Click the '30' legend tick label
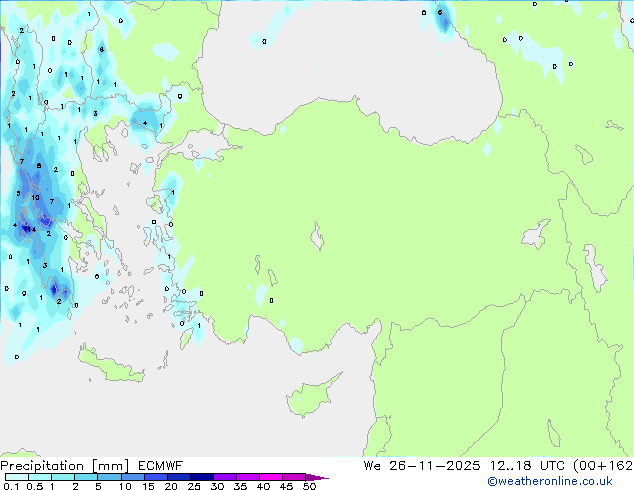634x490 pixels. [x=217, y=486]
